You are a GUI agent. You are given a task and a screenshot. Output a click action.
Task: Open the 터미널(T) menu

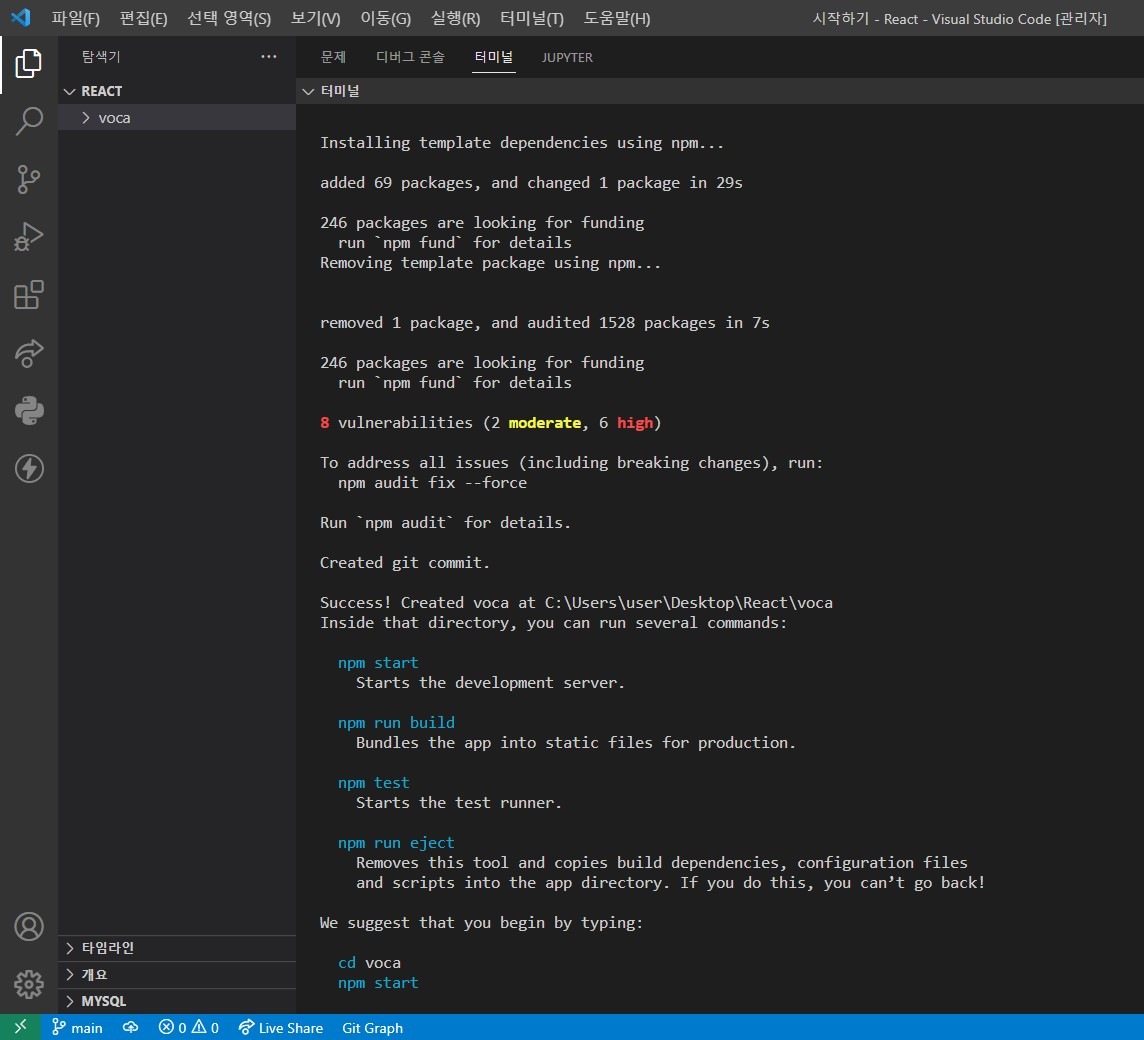532,18
